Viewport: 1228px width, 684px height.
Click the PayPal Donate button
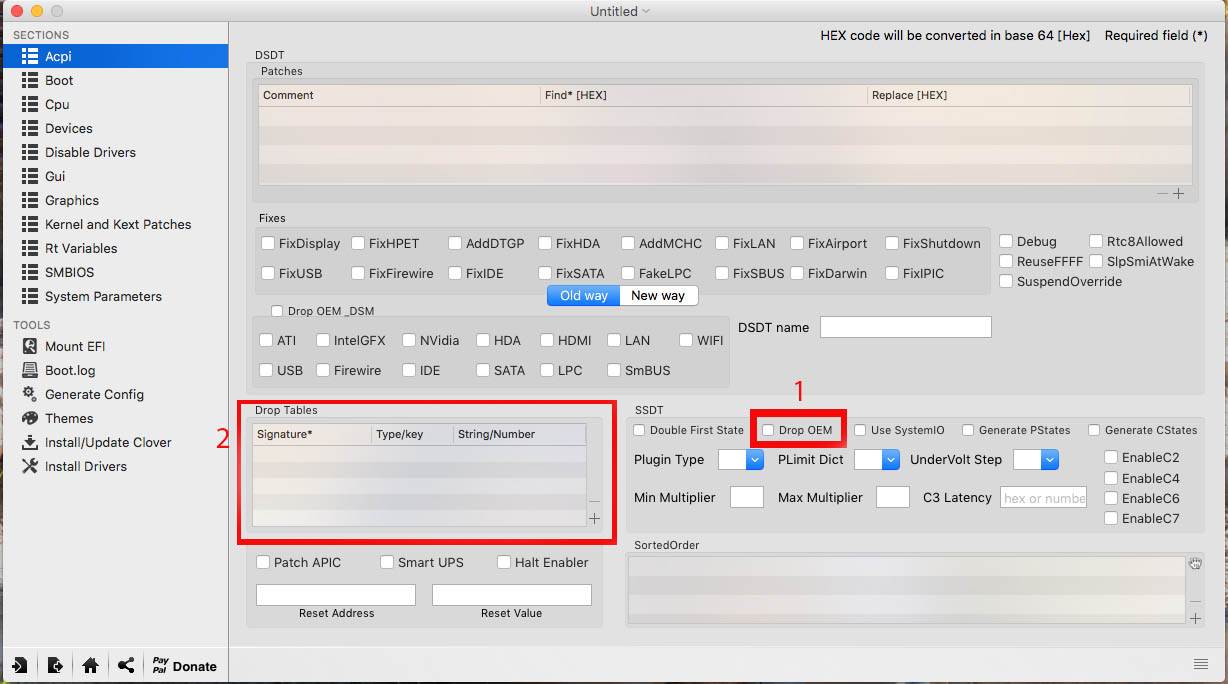184,666
